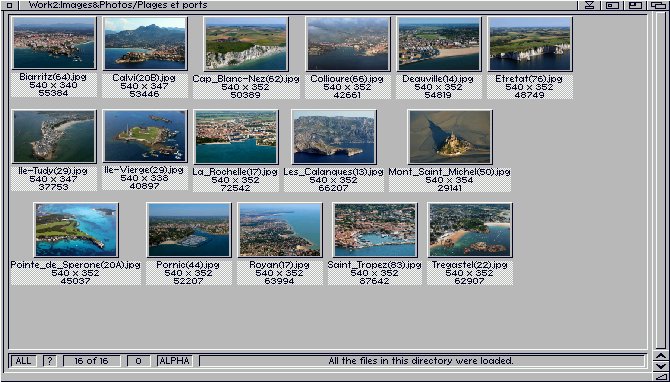Image resolution: width=670 pixels, height=382 pixels.
Task: Click the file size value '29141'
Action: click(x=450, y=188)
